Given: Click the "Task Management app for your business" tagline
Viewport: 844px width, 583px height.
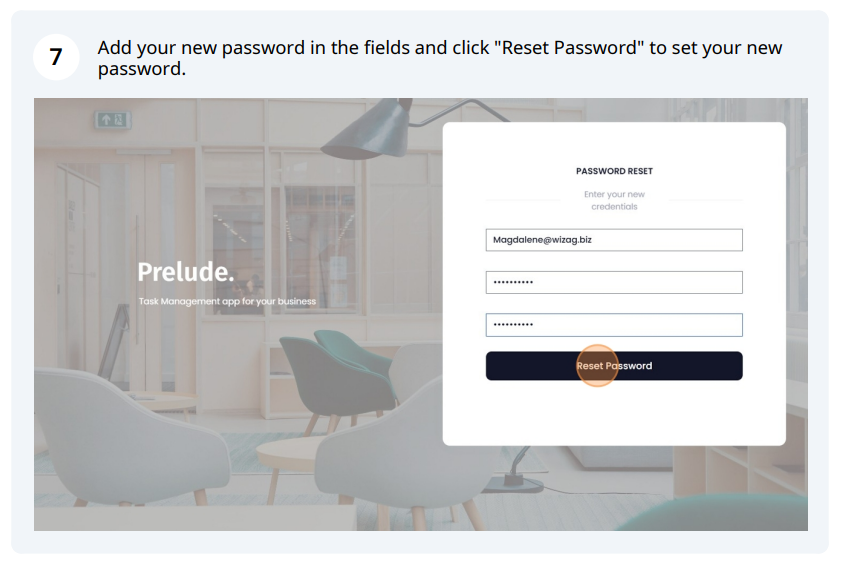Looking at the screenshot, I should point(227,301).
